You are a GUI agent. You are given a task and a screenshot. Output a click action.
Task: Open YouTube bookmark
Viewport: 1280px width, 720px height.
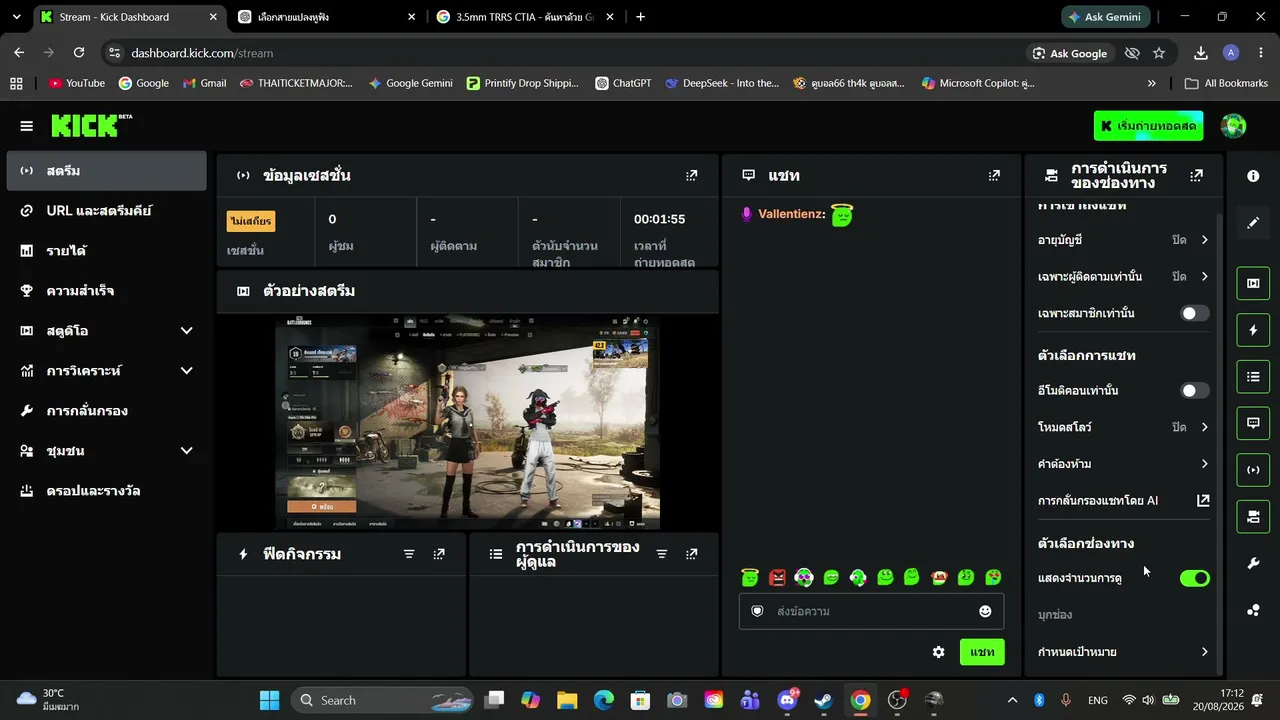coord(77,83)
